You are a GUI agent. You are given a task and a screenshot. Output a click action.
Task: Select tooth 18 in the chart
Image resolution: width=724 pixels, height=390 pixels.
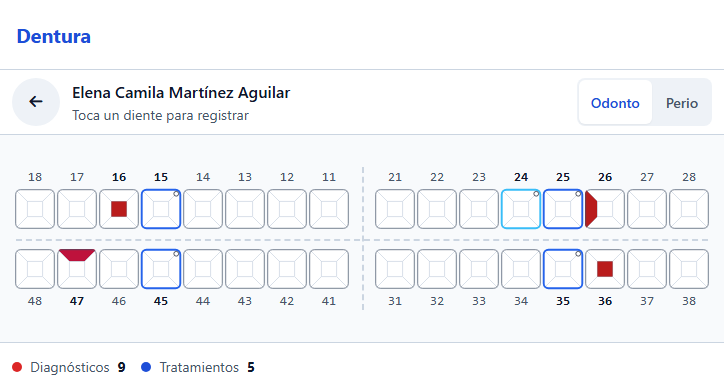tap(35, 209)
